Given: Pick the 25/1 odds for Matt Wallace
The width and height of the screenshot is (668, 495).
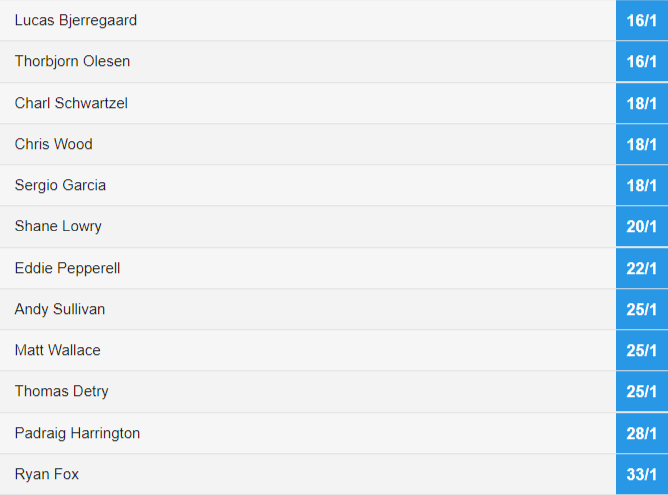Looking at the screenshot, I should tap(642, 350).
